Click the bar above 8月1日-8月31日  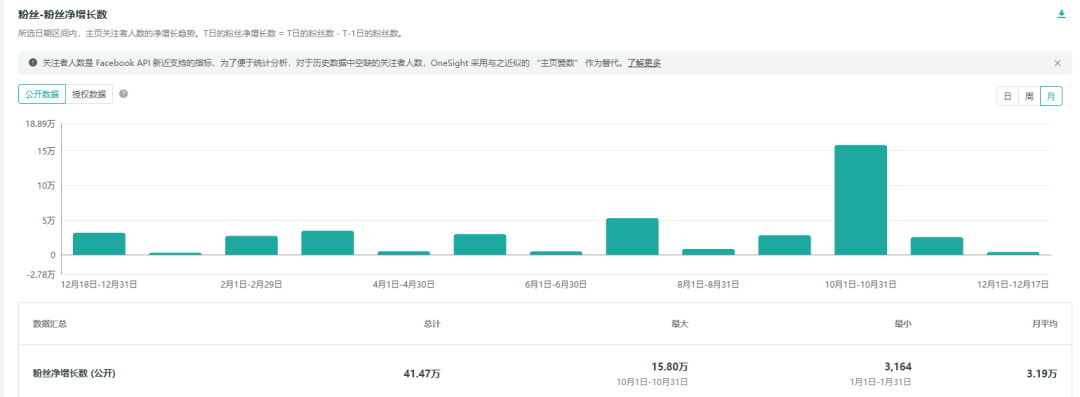point(708,252)
